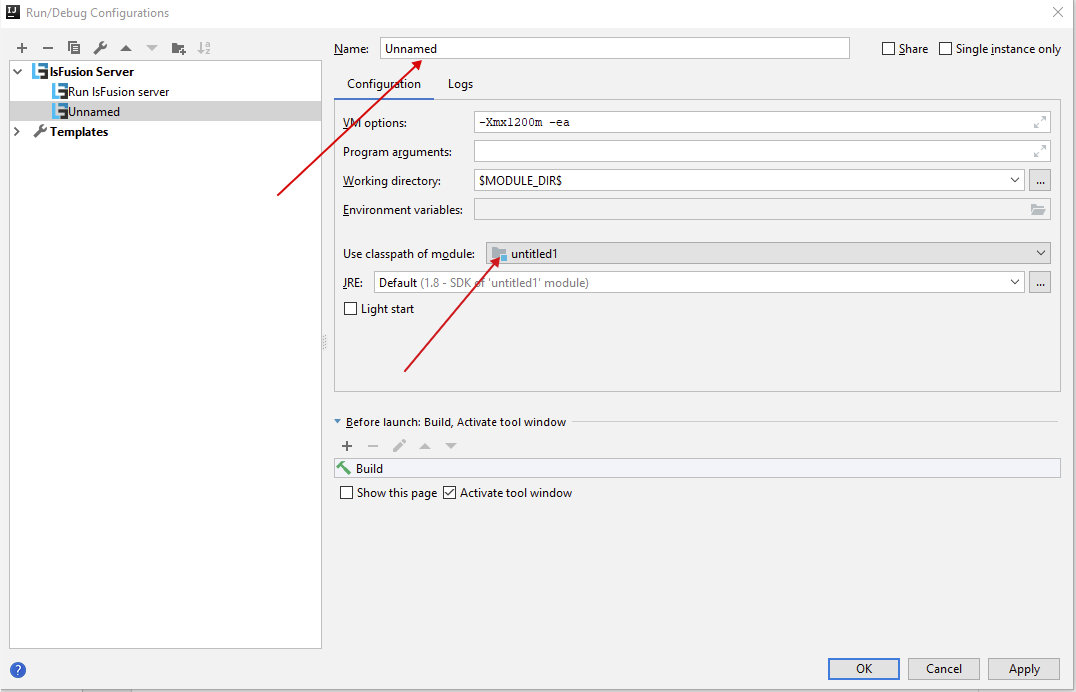Image resolution: width=1076 pixels, height=692 pixels.
Task: Switch to the Logs tab
Action: point(460,84)
